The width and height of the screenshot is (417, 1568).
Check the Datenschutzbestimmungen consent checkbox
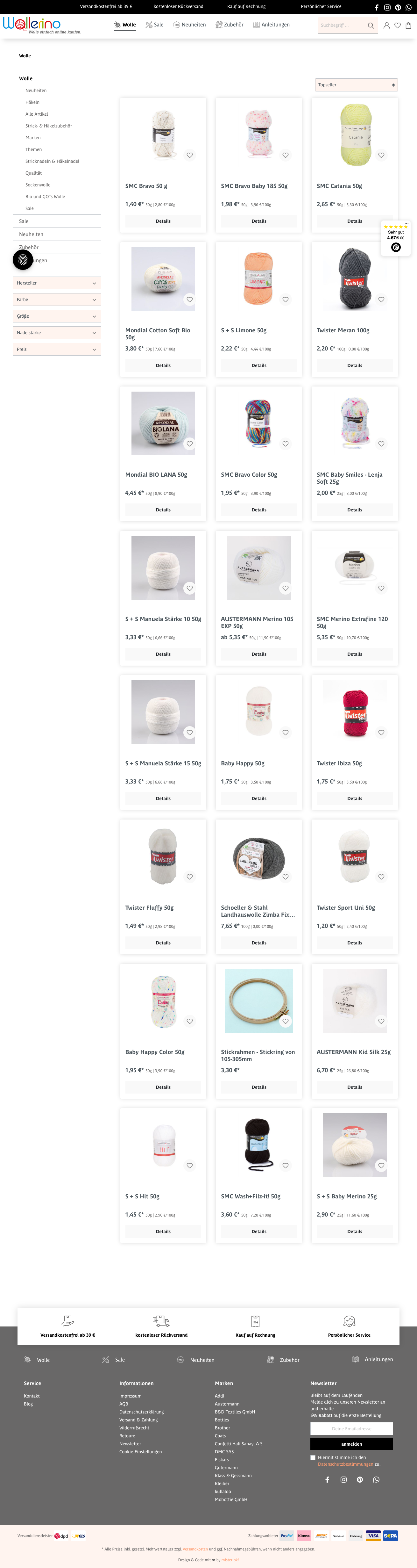(x=313, y=1457)
